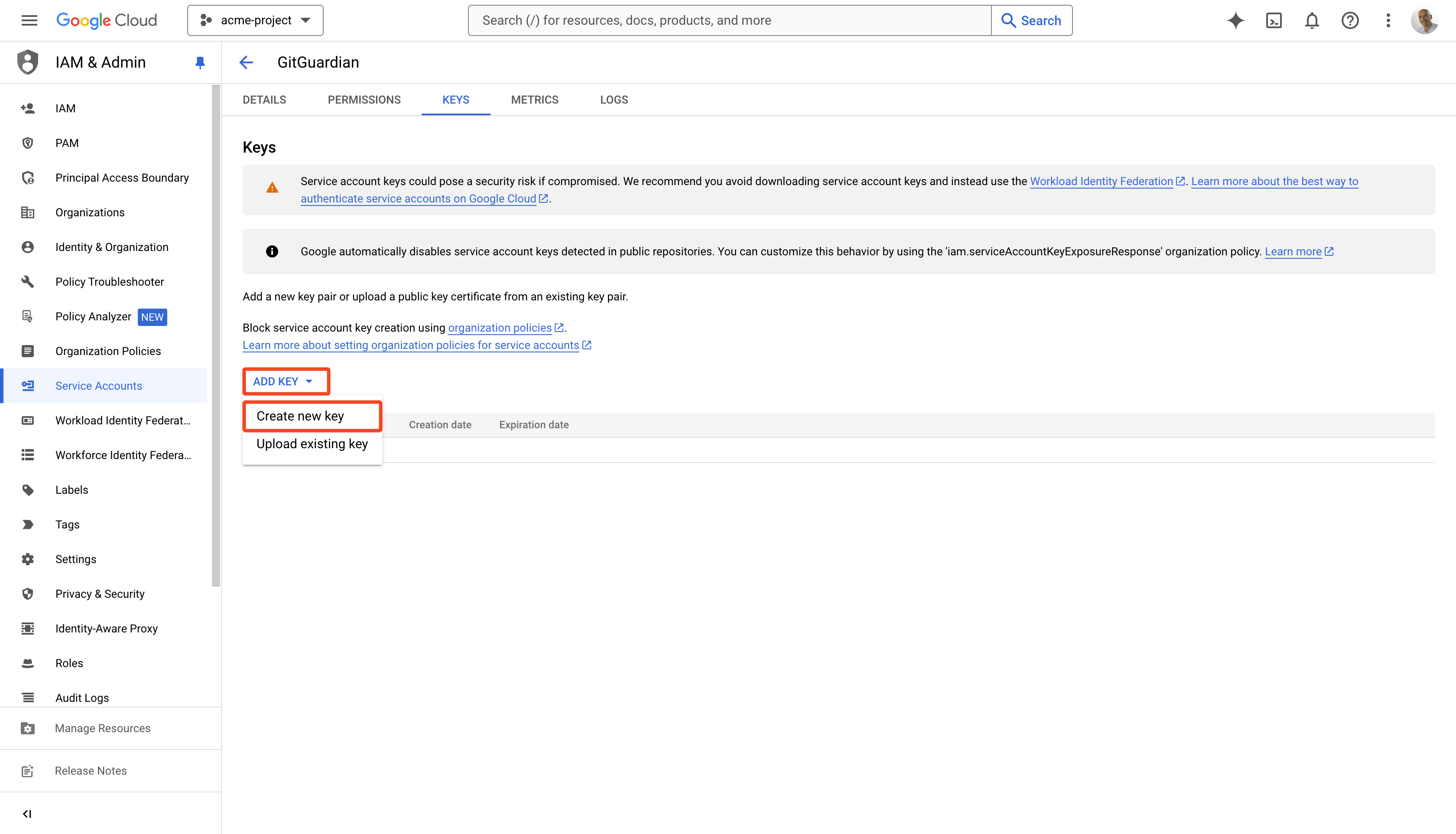Click the Workforce Identity Federation list icon
The height and width of the screenshot is (834, 1456).
click(27, 456)
